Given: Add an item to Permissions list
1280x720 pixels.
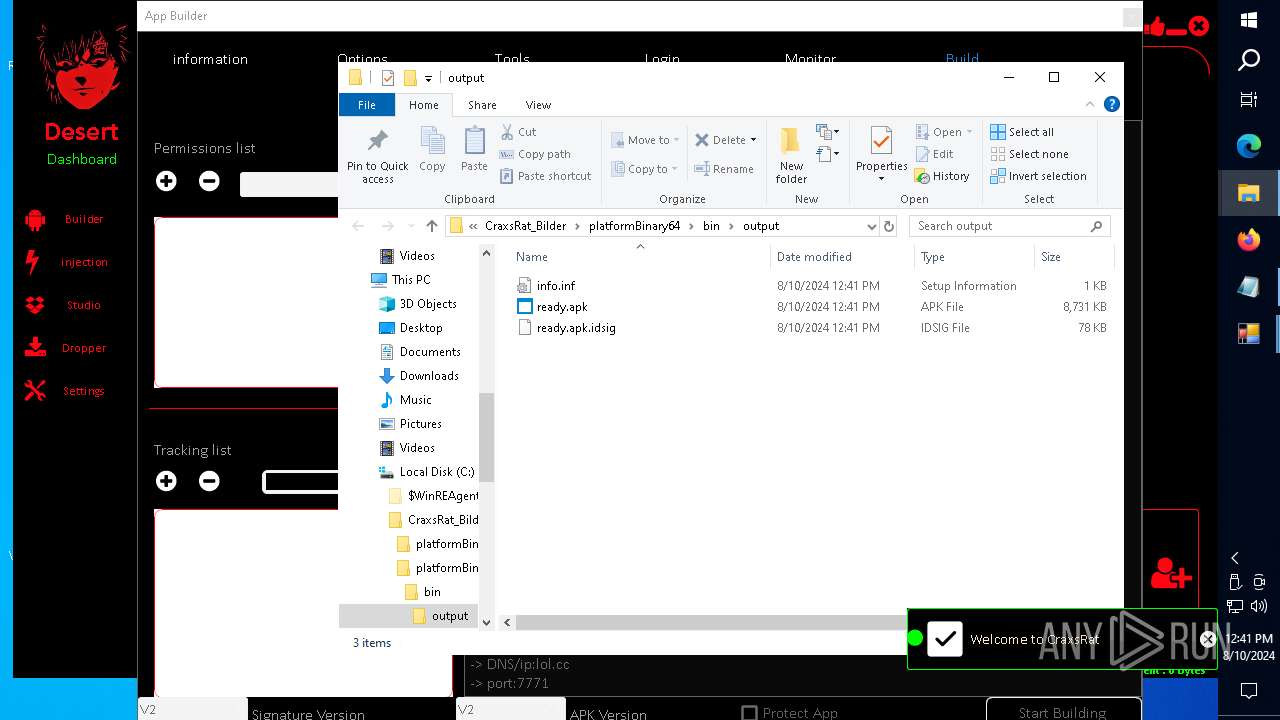Looking at the screenshot, I should click(x=166, y=181).
